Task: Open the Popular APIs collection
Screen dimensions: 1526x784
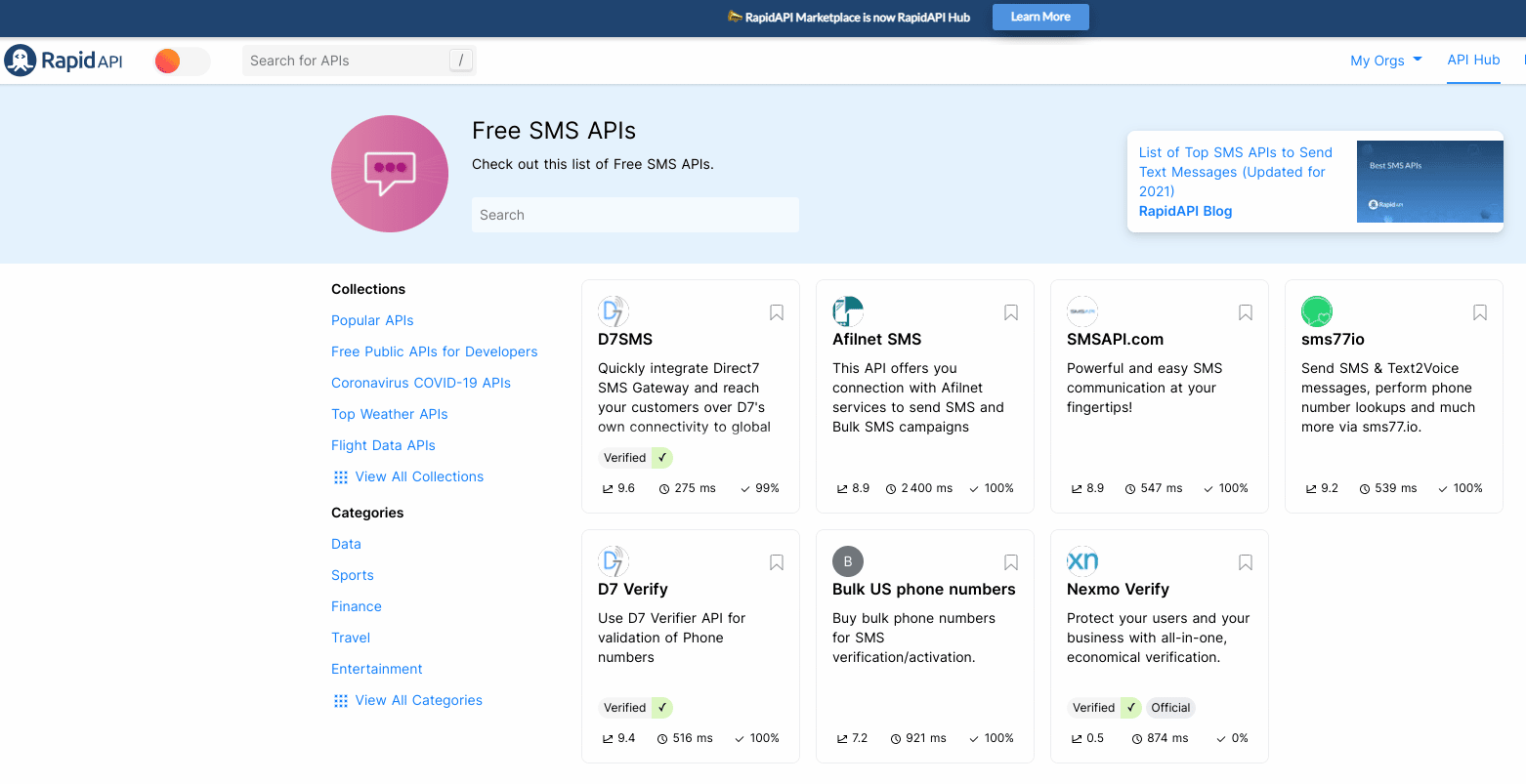Action: point(372,320)
